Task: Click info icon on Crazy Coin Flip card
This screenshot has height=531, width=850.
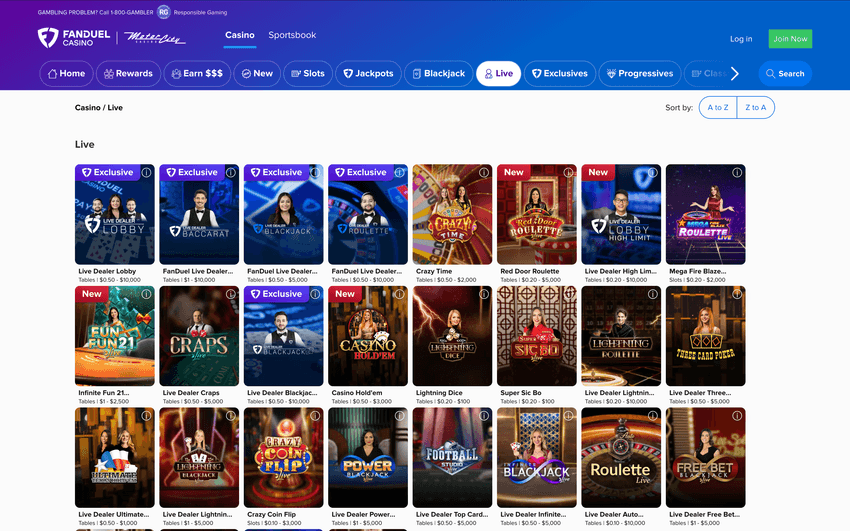Action: pyautogui.click(x=315, y=416)
